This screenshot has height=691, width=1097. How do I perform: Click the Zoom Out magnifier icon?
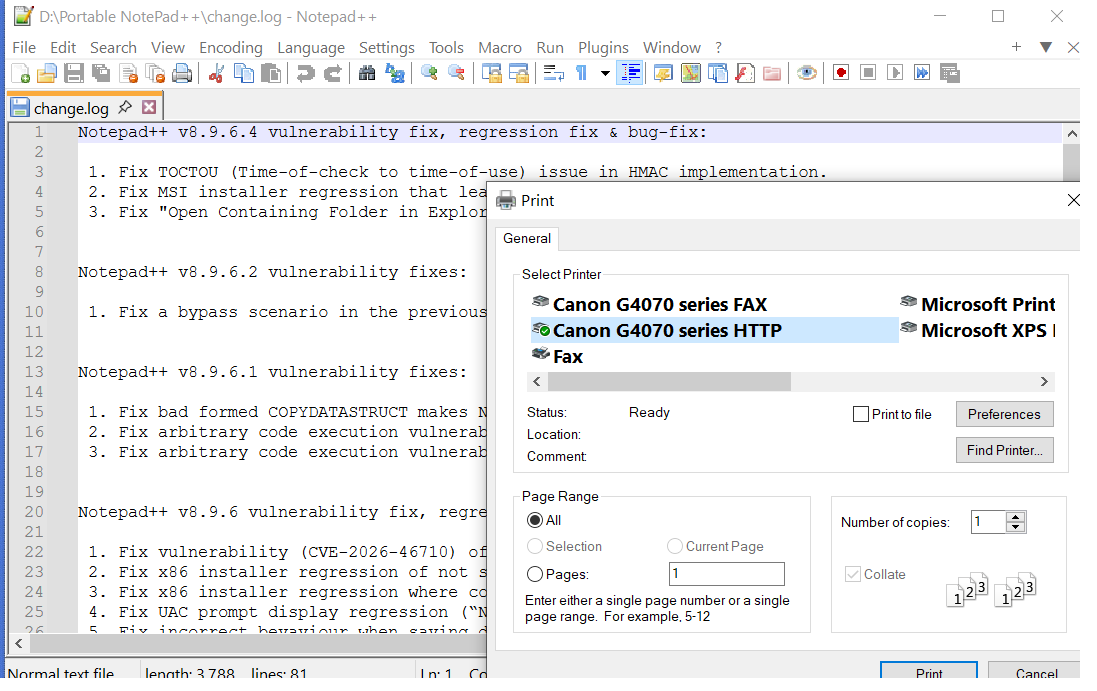click(x=456, y=73)
